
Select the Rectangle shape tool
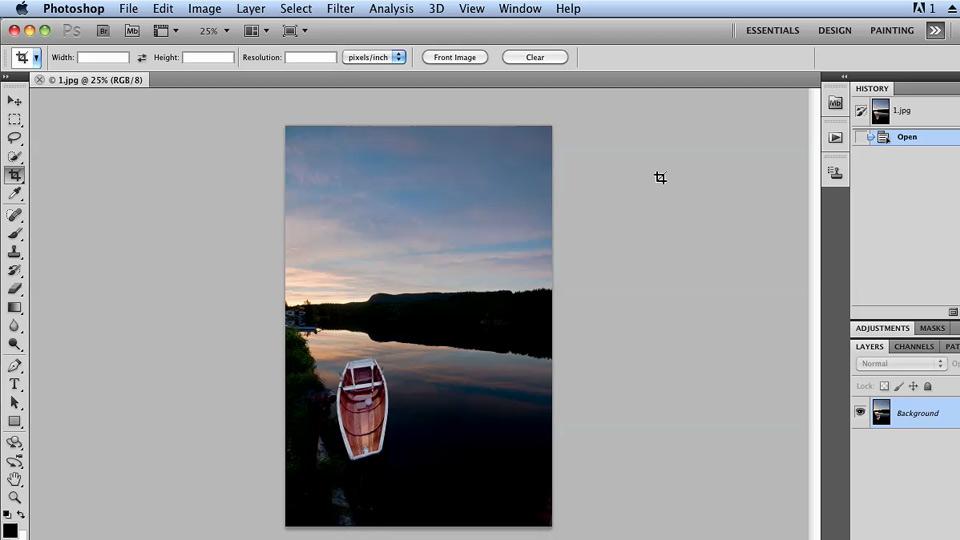tap(14, 421)
